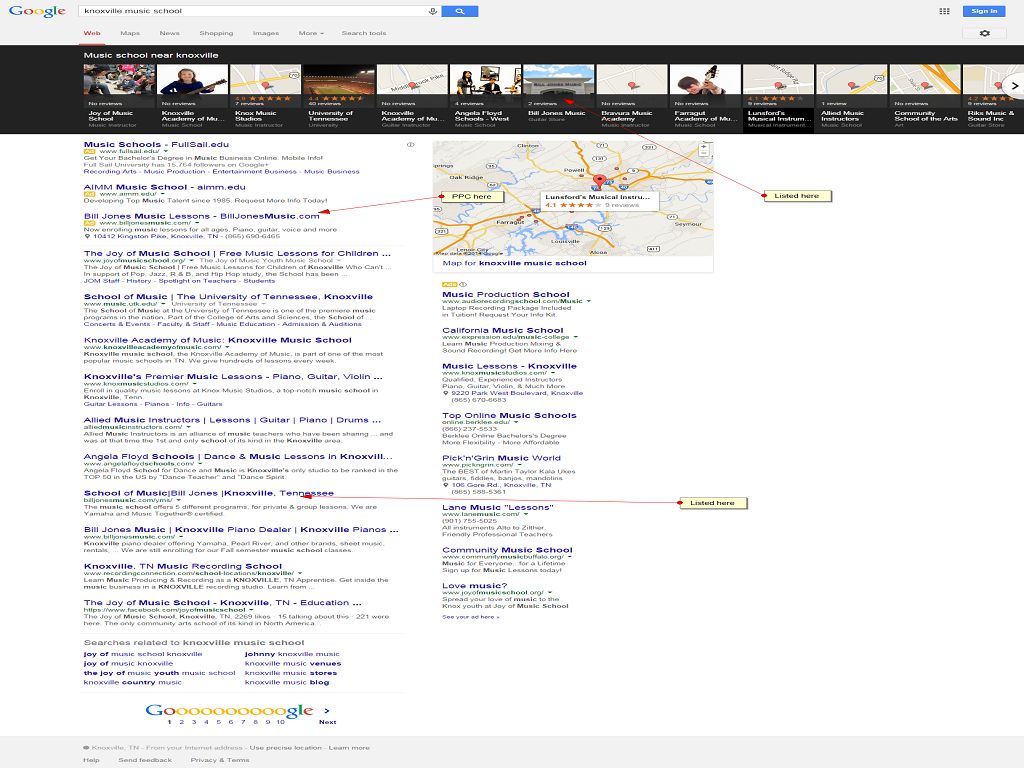The image size is (1024, 768).
Task: Click Map for knoxville music school link
Action: coord(514,263)
